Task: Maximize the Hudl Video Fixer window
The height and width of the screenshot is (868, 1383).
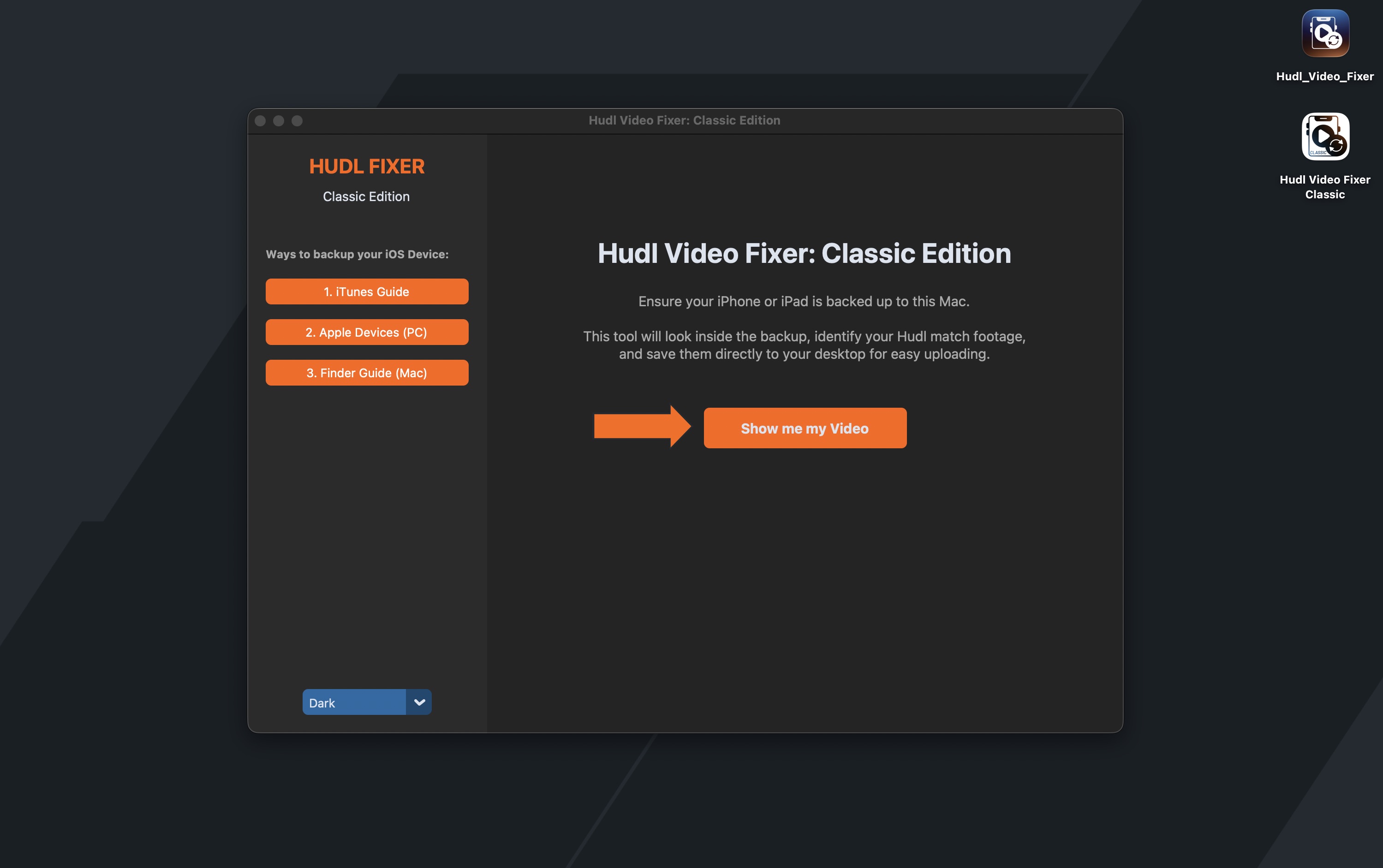Action: [297, 120]
